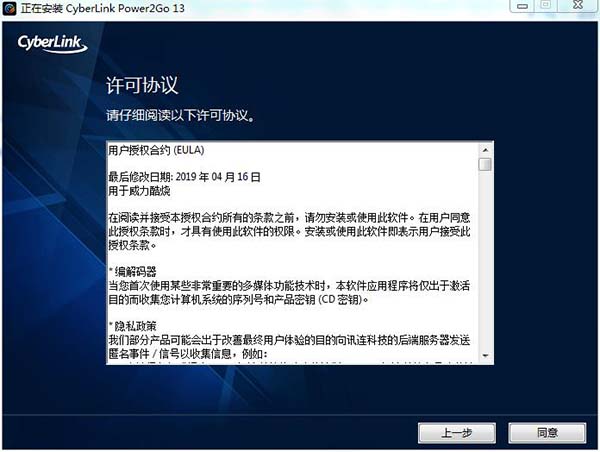Click the 正在安装 CyberLink Power2Go 13 title text

point(103,8)
